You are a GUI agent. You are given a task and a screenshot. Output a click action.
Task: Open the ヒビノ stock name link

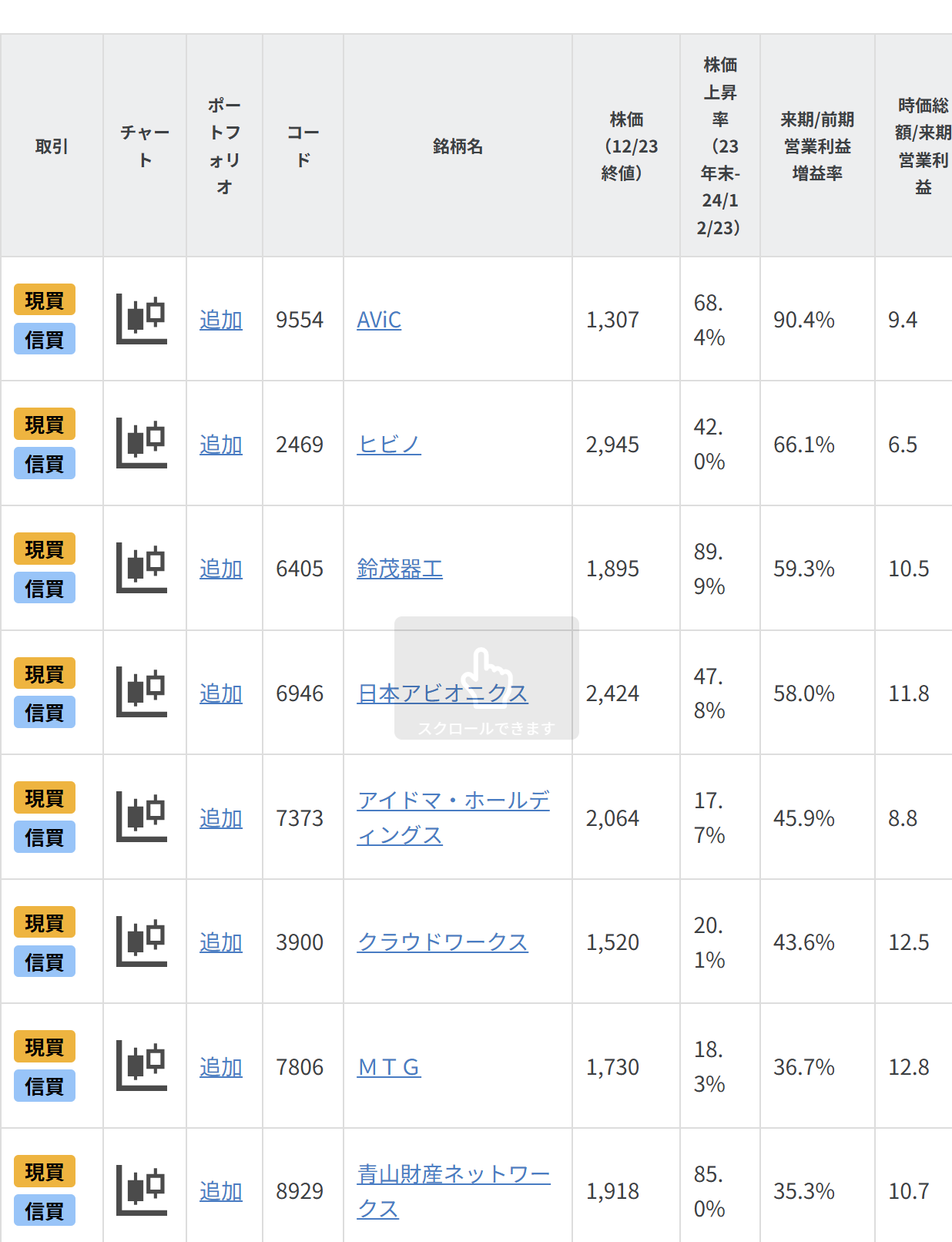[x=389, y=445]
